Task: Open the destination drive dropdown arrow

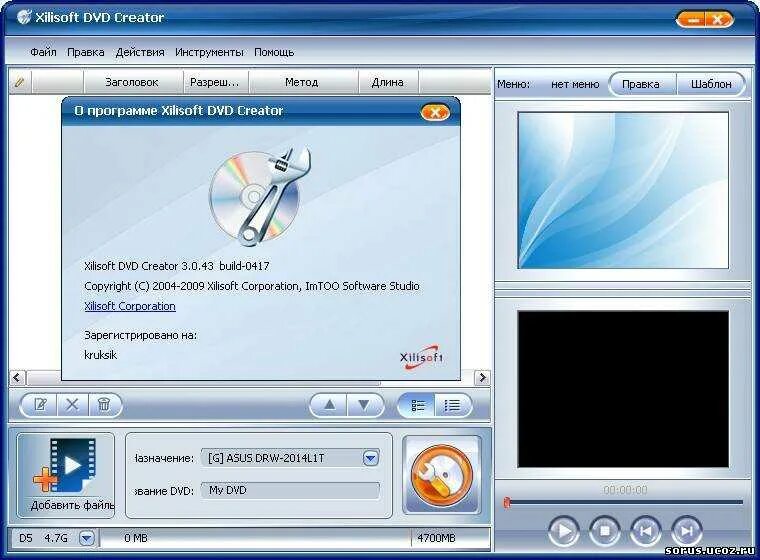Action: (371, 458)
